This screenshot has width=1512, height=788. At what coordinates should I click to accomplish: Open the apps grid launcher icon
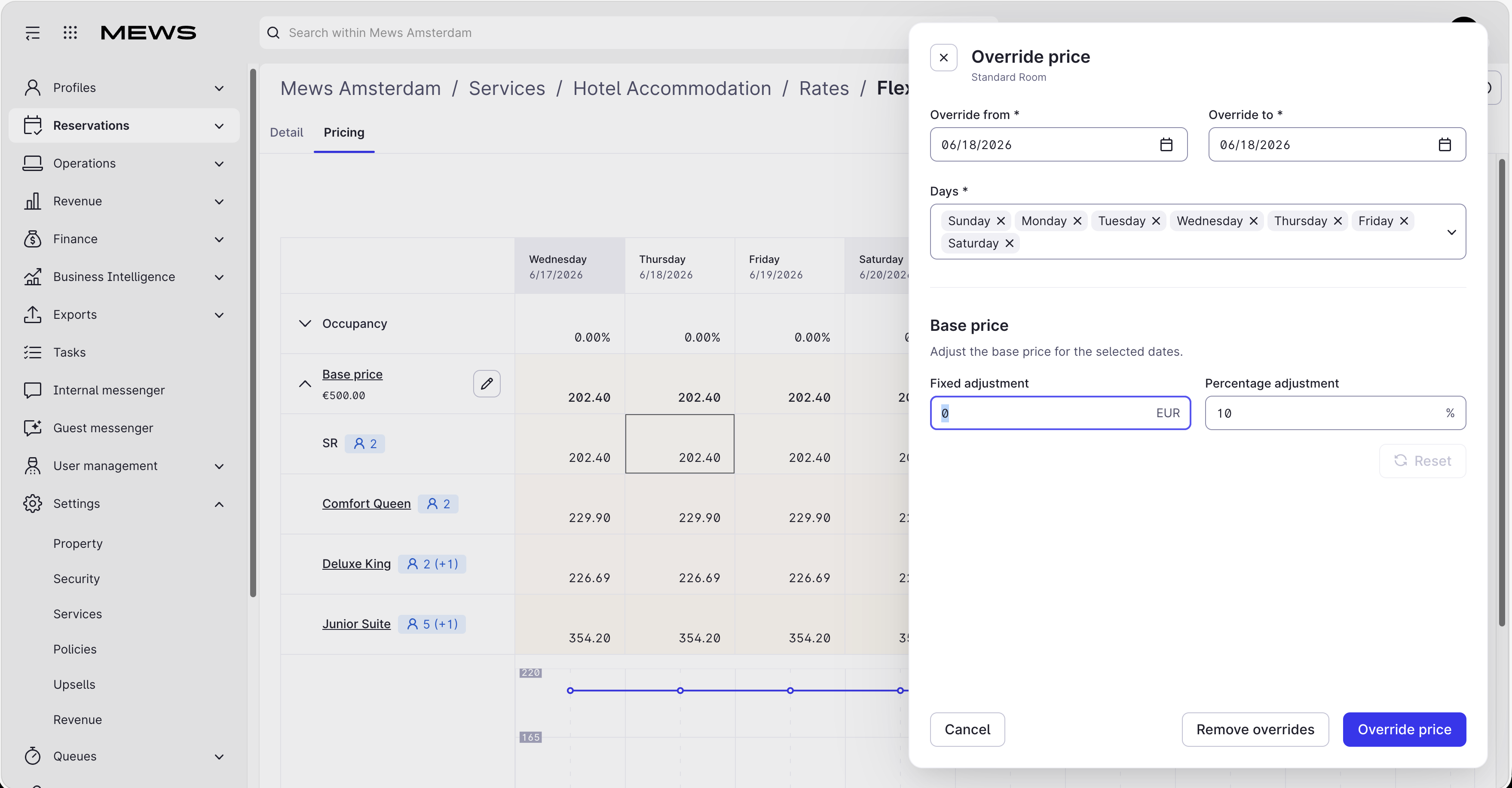70,33
